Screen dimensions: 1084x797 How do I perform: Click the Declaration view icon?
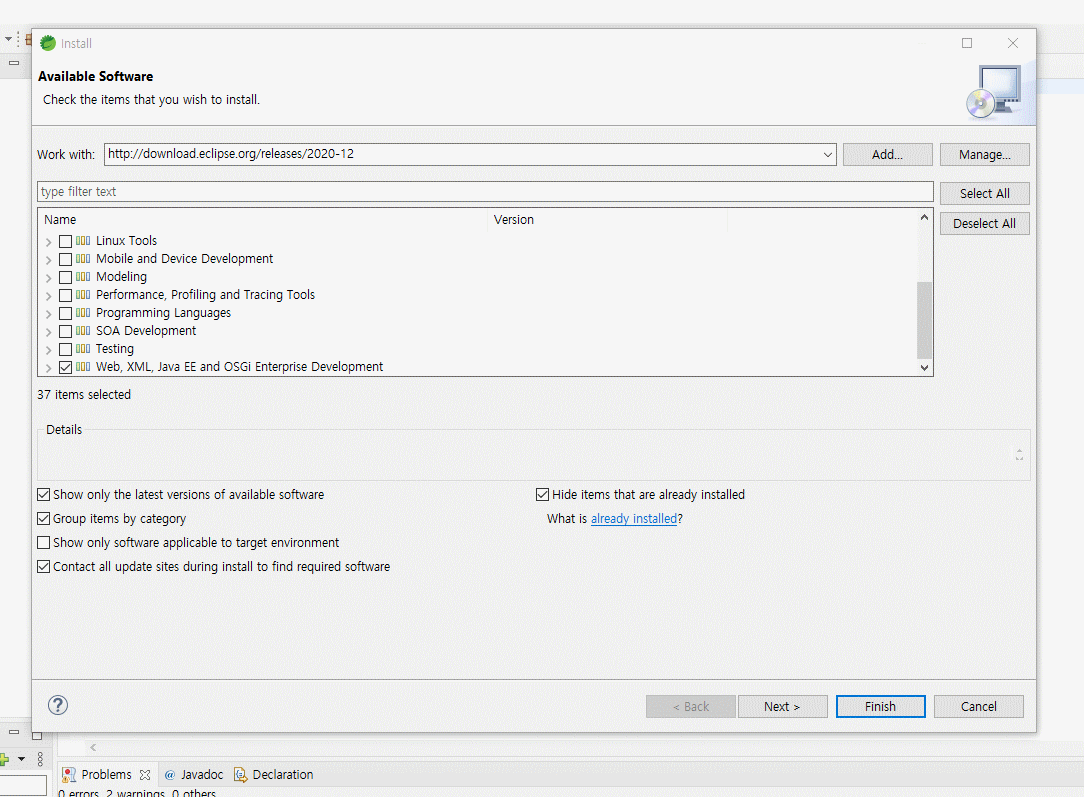click(240, 775)
